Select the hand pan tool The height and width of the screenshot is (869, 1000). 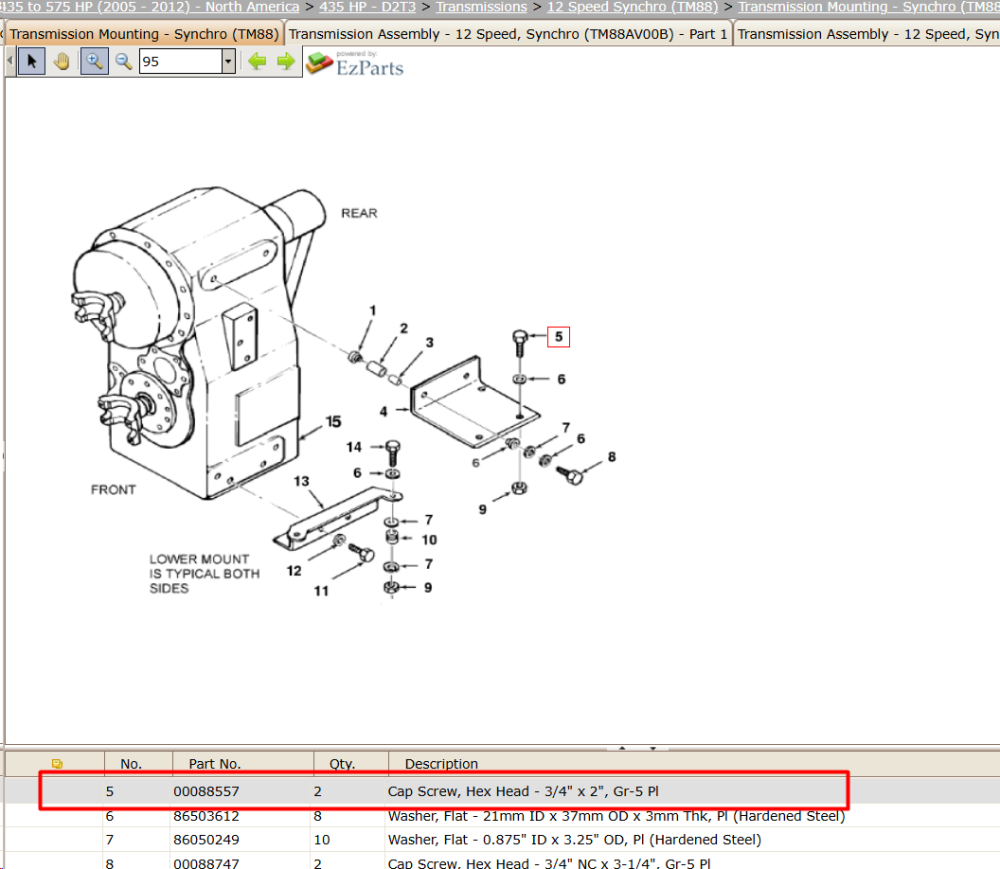pyautogui.click(x=62, y=62)
